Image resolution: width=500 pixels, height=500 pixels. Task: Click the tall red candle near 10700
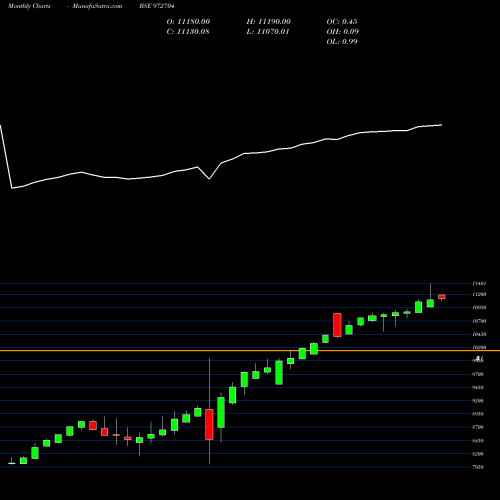point(337,325)
